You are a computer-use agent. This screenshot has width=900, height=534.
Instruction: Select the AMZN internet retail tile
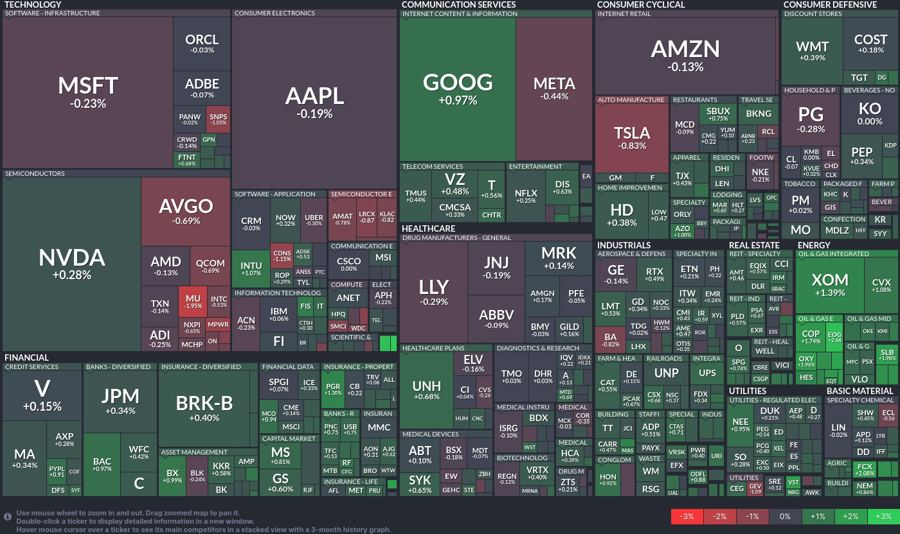(686, 56)
